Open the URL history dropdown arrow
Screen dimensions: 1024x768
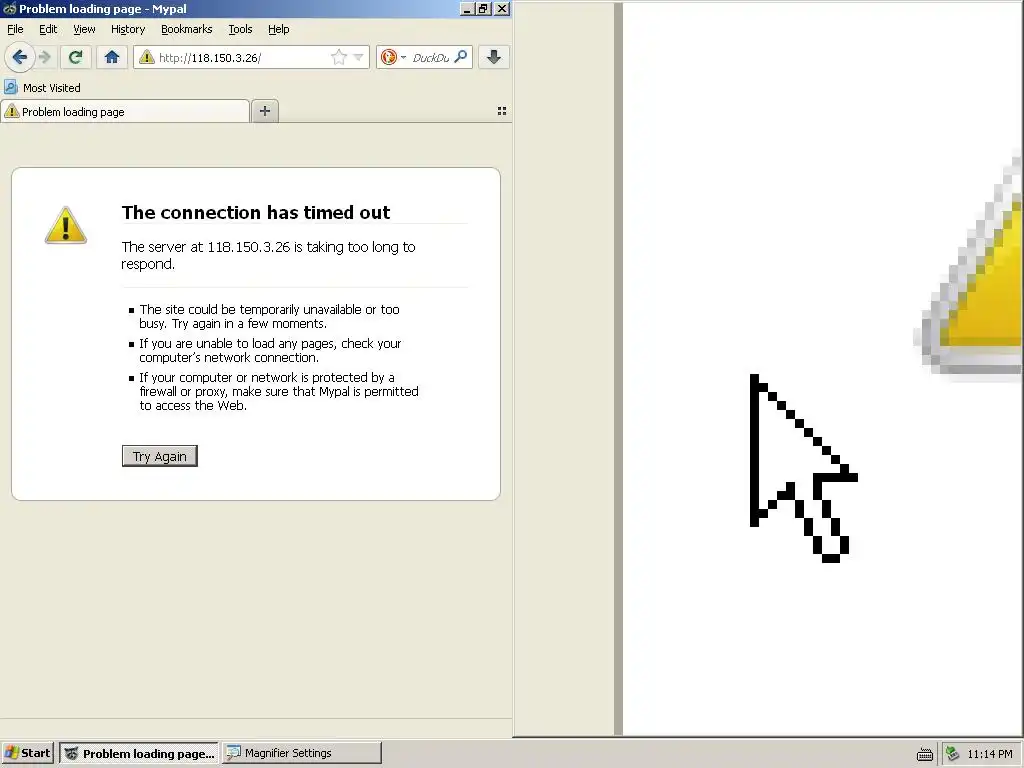pos(358,57)
